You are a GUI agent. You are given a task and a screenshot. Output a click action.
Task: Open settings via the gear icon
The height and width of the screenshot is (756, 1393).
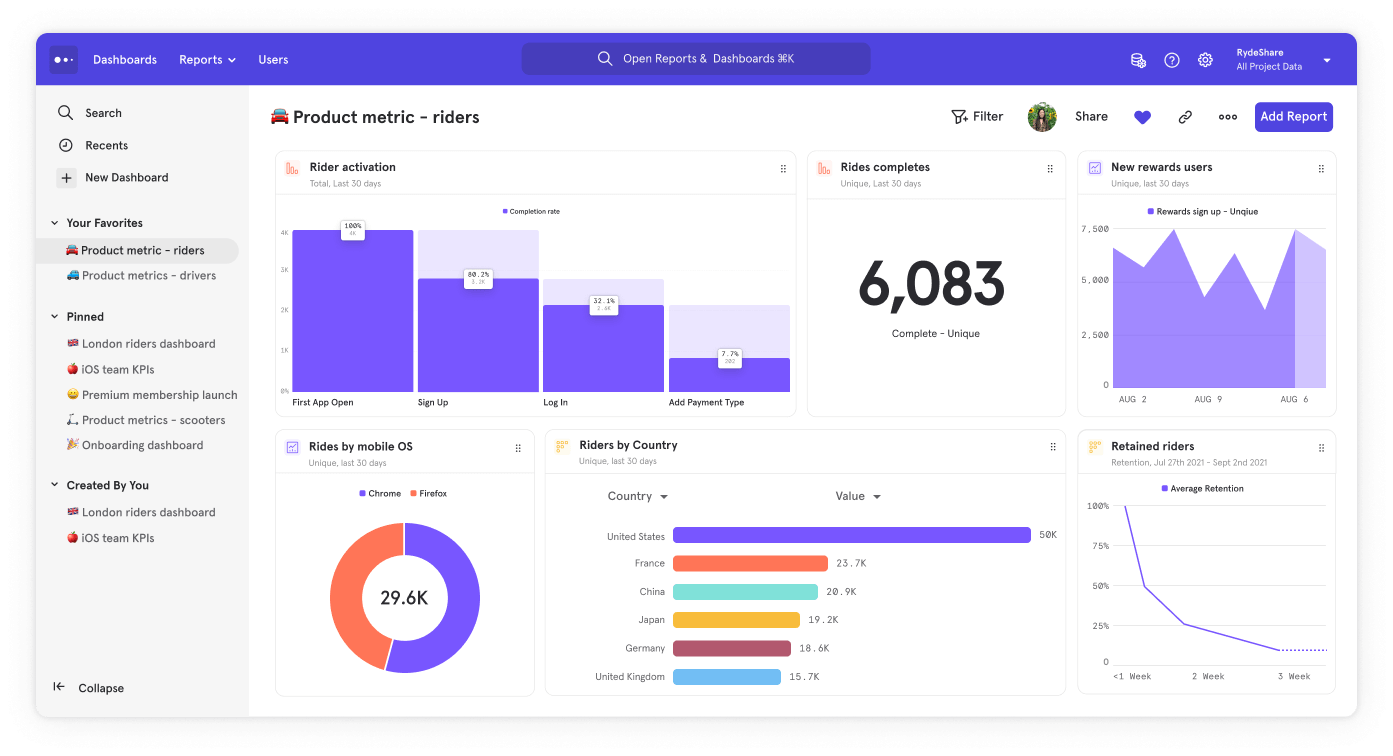click(x=1205, y=60)
